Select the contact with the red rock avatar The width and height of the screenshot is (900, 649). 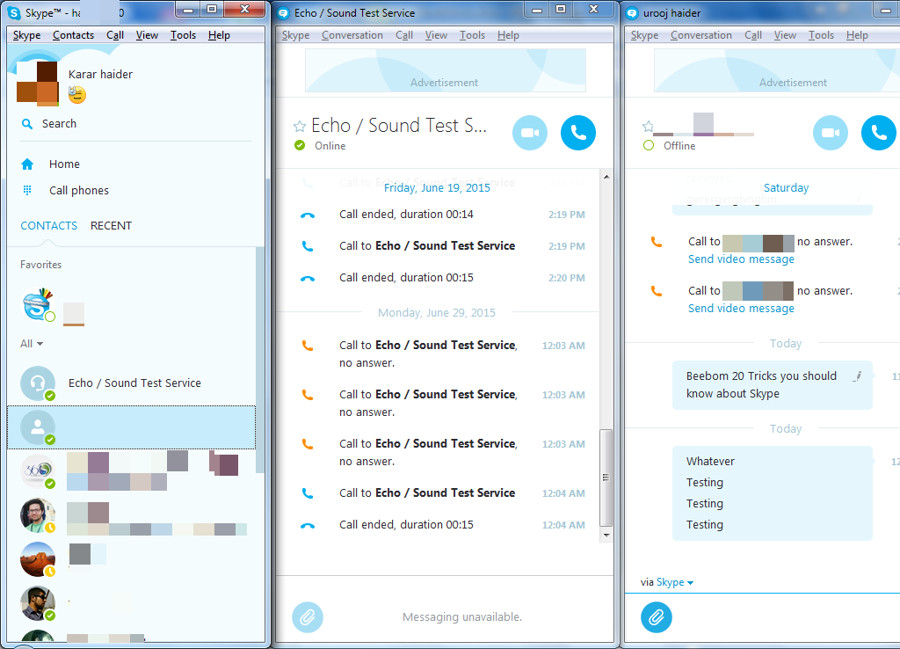(38, 559)
